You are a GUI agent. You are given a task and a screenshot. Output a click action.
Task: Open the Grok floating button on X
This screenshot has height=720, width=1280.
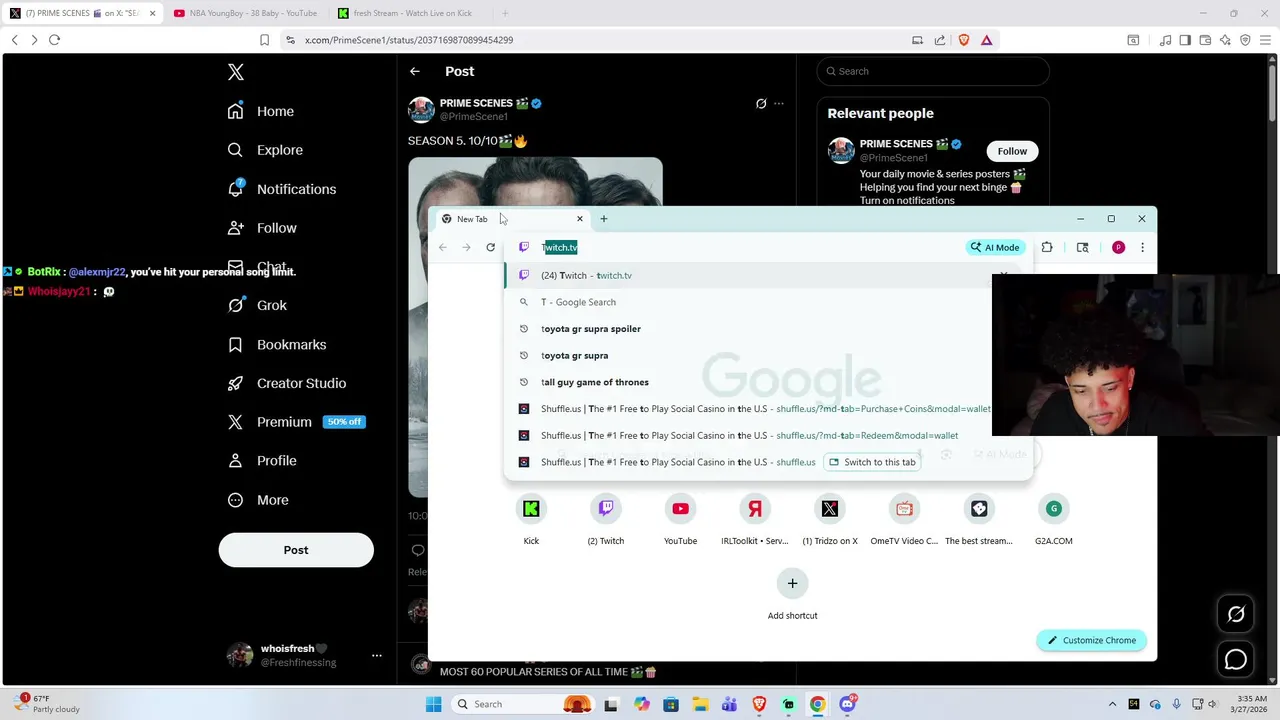[1236, 614]
